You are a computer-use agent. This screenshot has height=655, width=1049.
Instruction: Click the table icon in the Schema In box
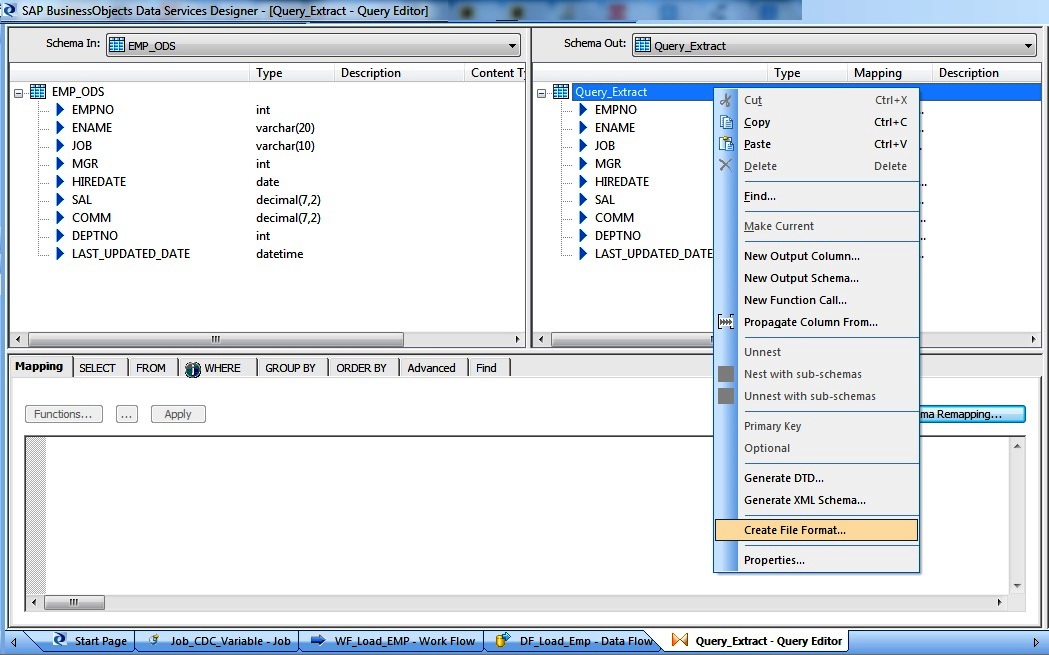[116, 45]
